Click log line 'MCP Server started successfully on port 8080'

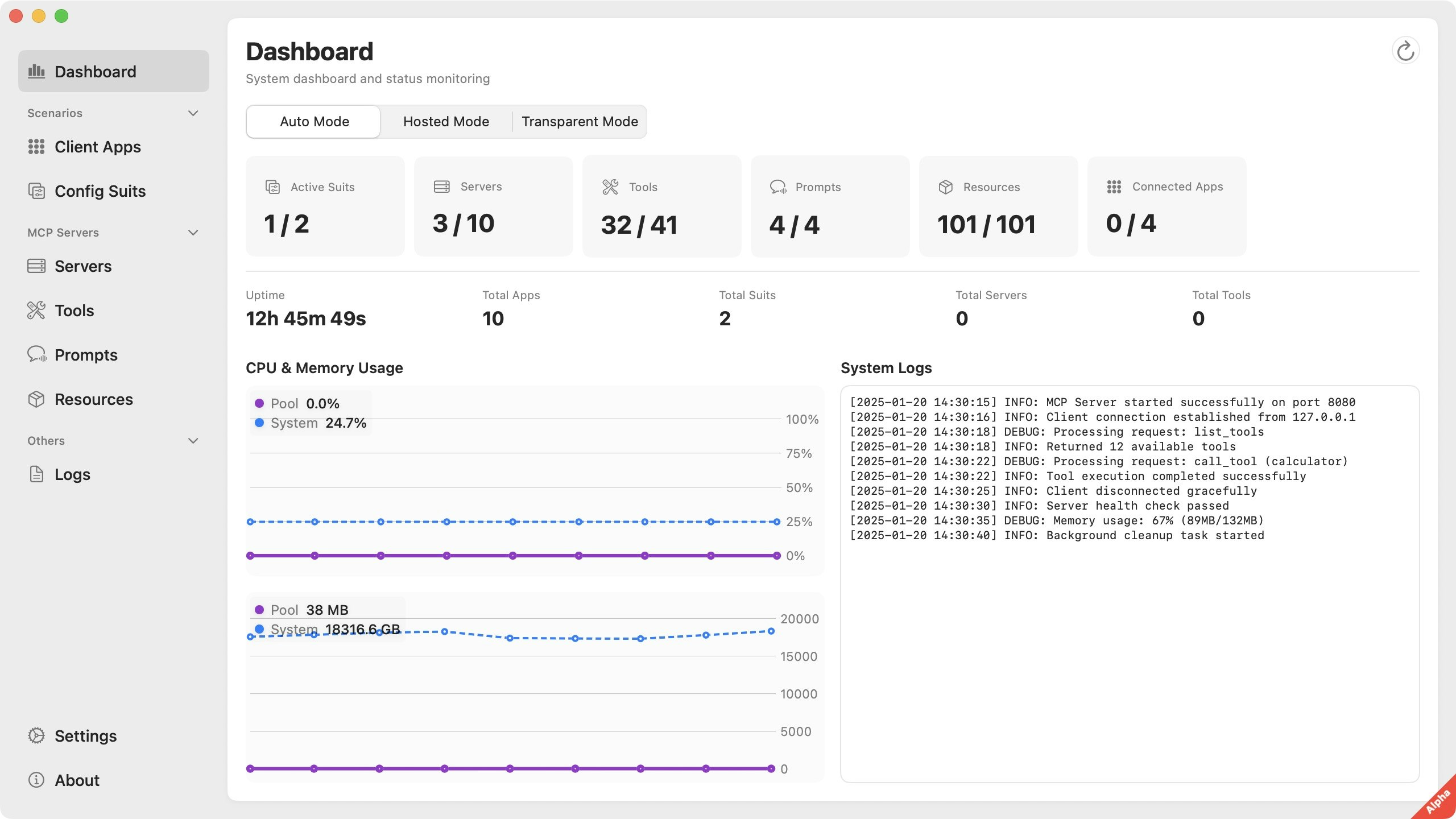1102,402
